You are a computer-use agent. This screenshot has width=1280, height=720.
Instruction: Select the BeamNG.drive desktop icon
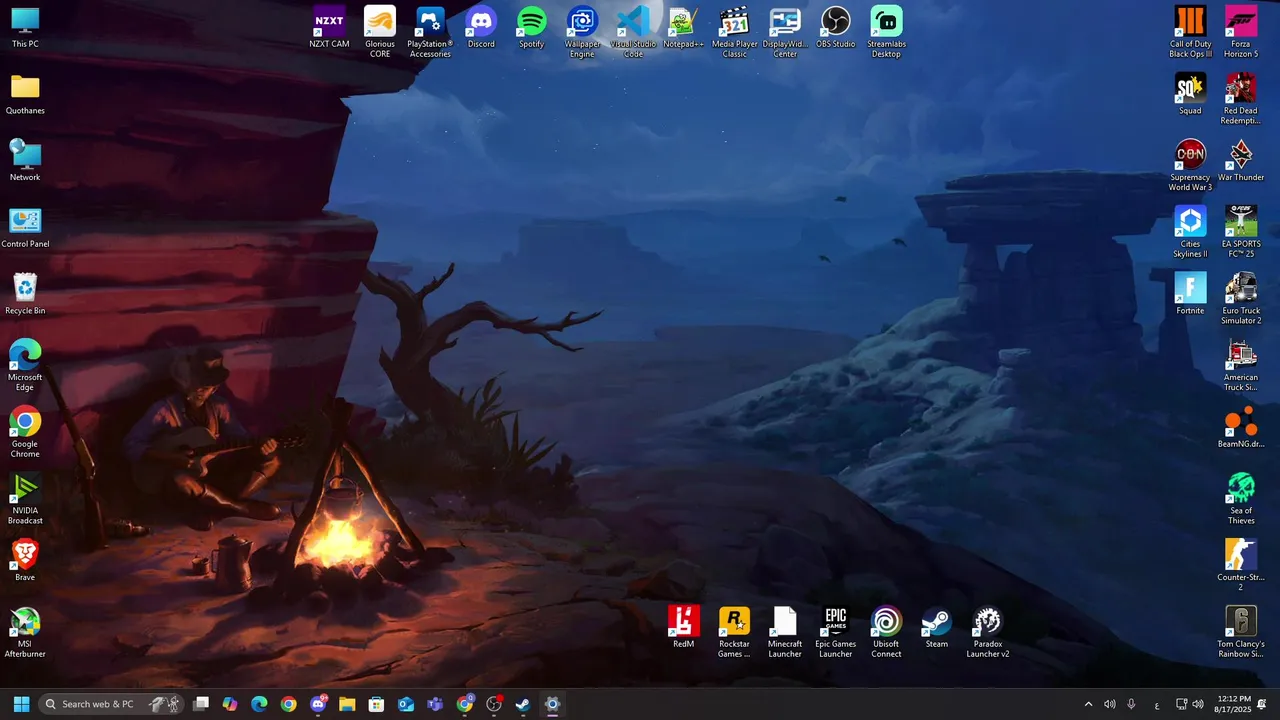(1241, 427)
